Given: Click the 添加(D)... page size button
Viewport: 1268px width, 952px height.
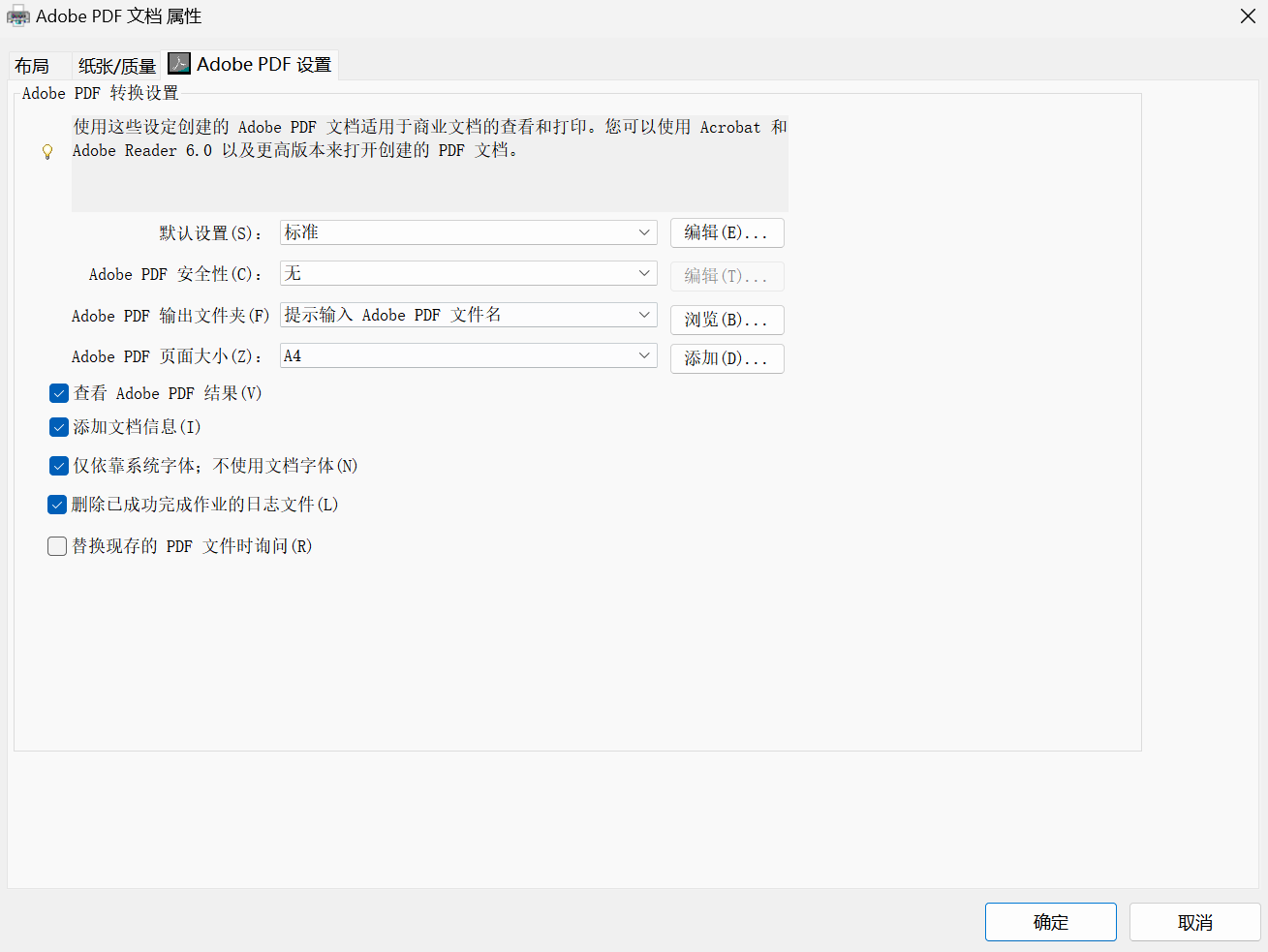Looking at the screenshot, I should click(727, 358).
